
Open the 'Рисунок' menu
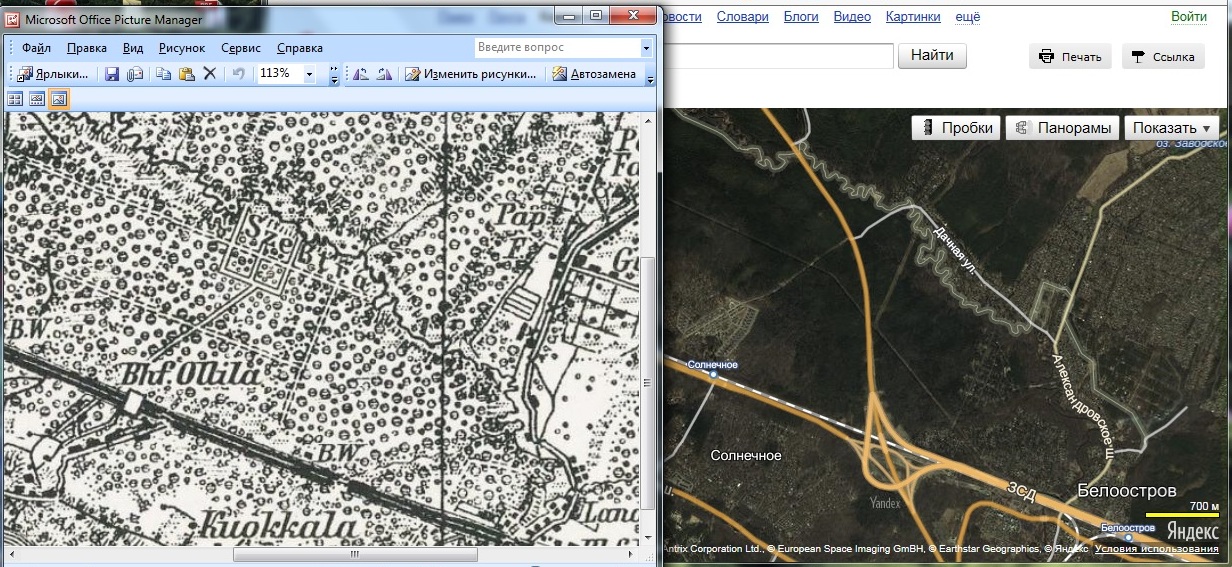click(x=181, y=48)
